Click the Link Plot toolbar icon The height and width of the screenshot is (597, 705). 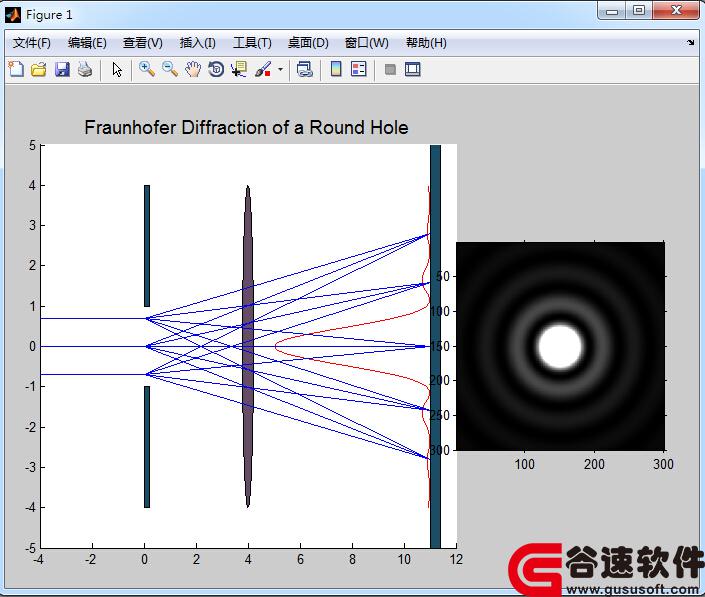(305, 69)
